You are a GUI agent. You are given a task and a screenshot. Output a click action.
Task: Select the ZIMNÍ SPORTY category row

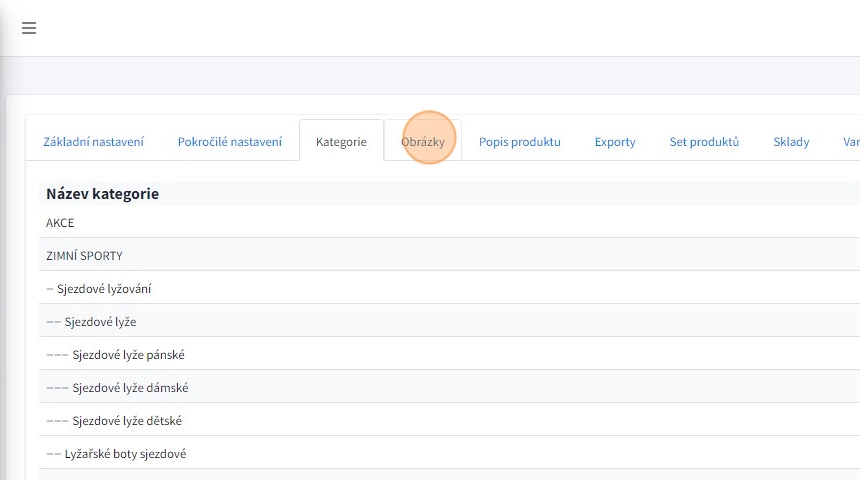pyautogui.click(x=84, y=256)
